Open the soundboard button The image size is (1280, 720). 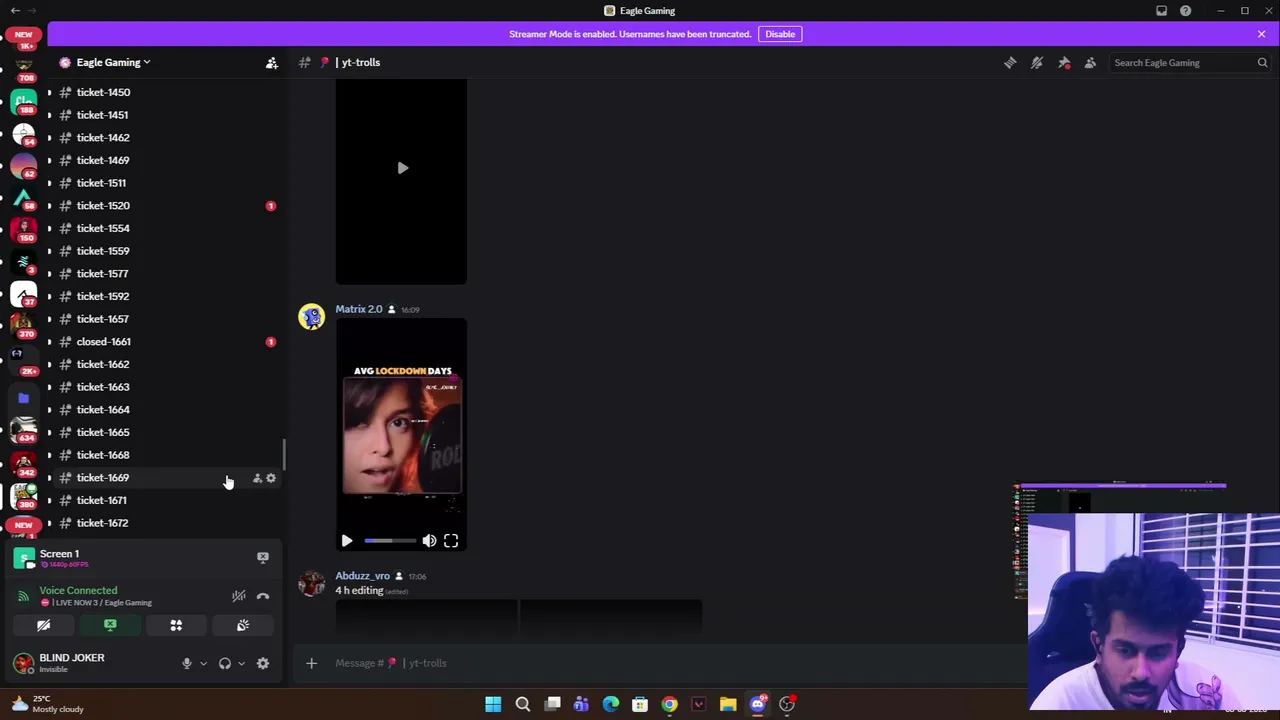coord(242,626)
